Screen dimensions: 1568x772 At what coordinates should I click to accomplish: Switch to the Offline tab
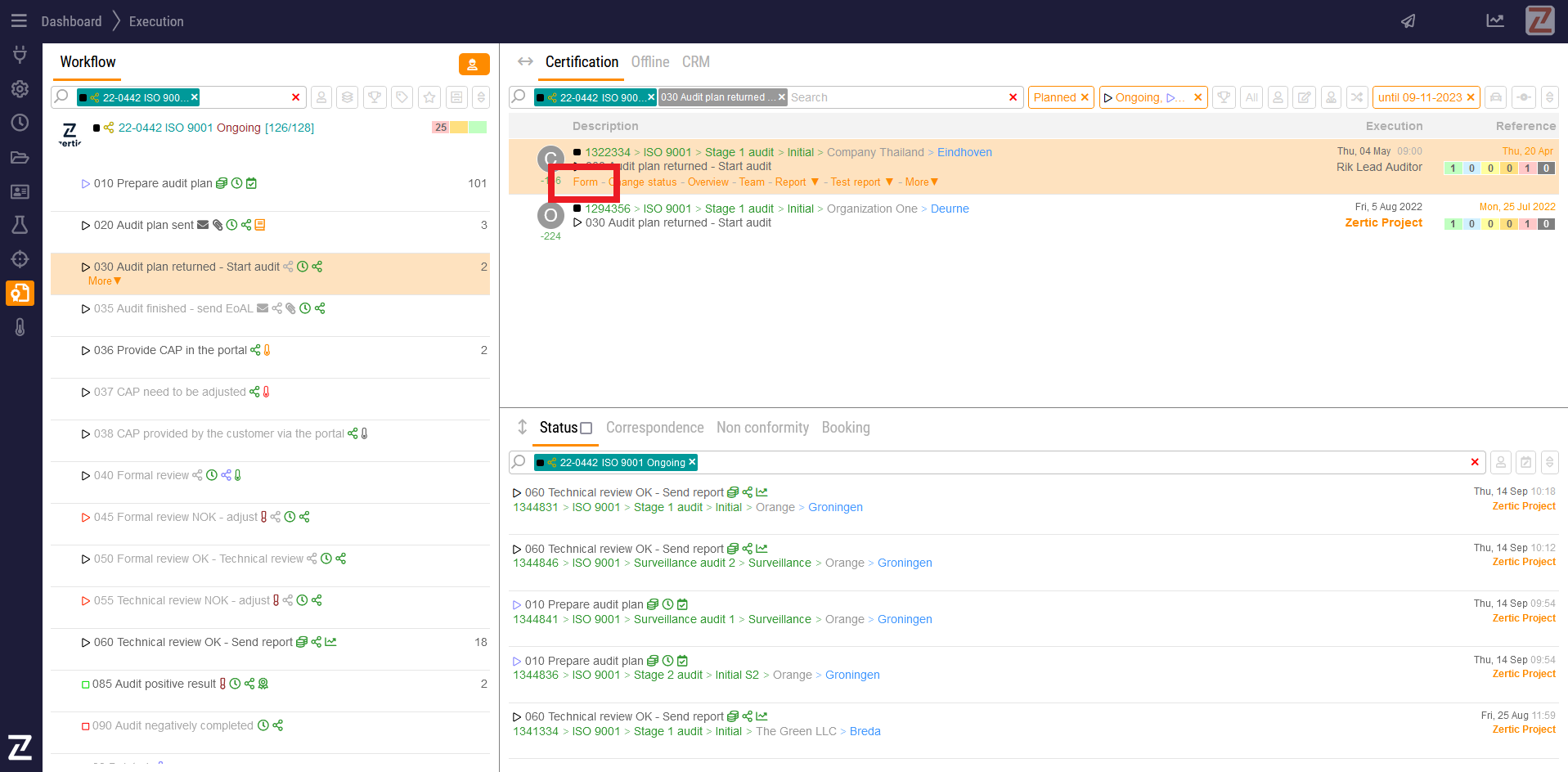click(649, 62)
